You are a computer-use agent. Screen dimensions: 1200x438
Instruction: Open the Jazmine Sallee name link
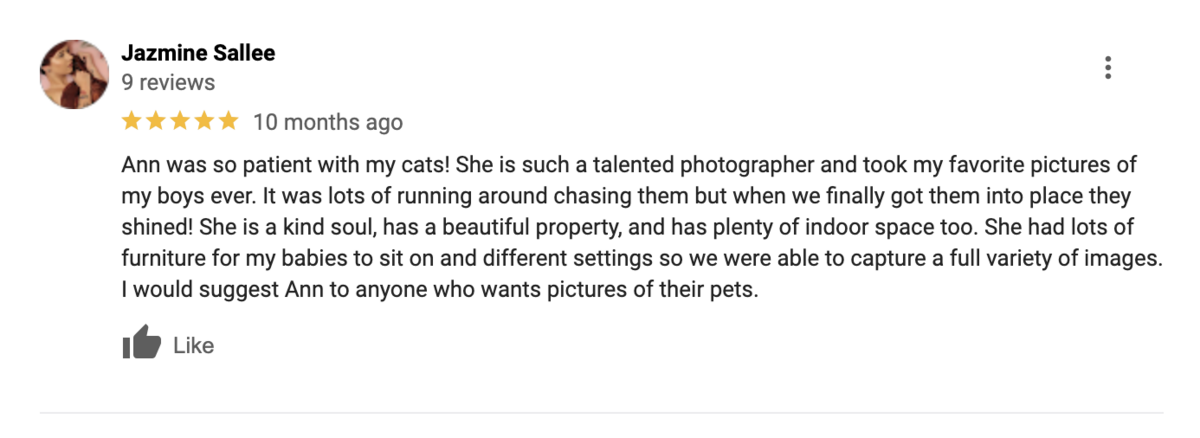pyautogui.click(x=198, y=53)
